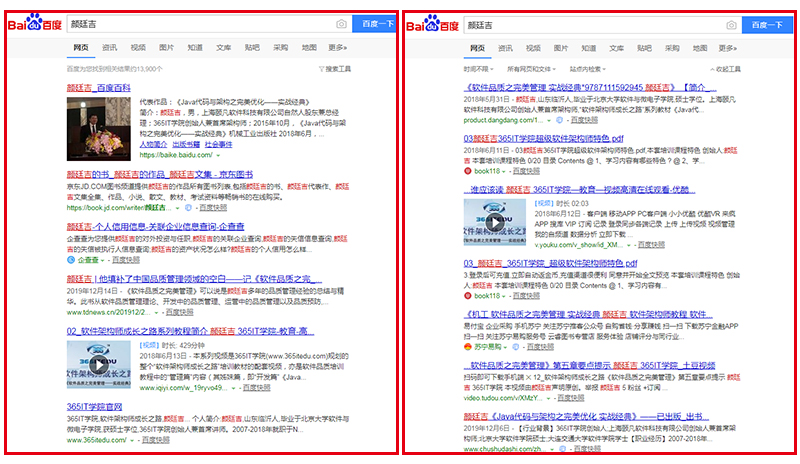Viewport: 800px width, 464px height.
Task: Play the 365ITEDU video thumbnail in left results
Action: tap(100, 362)
